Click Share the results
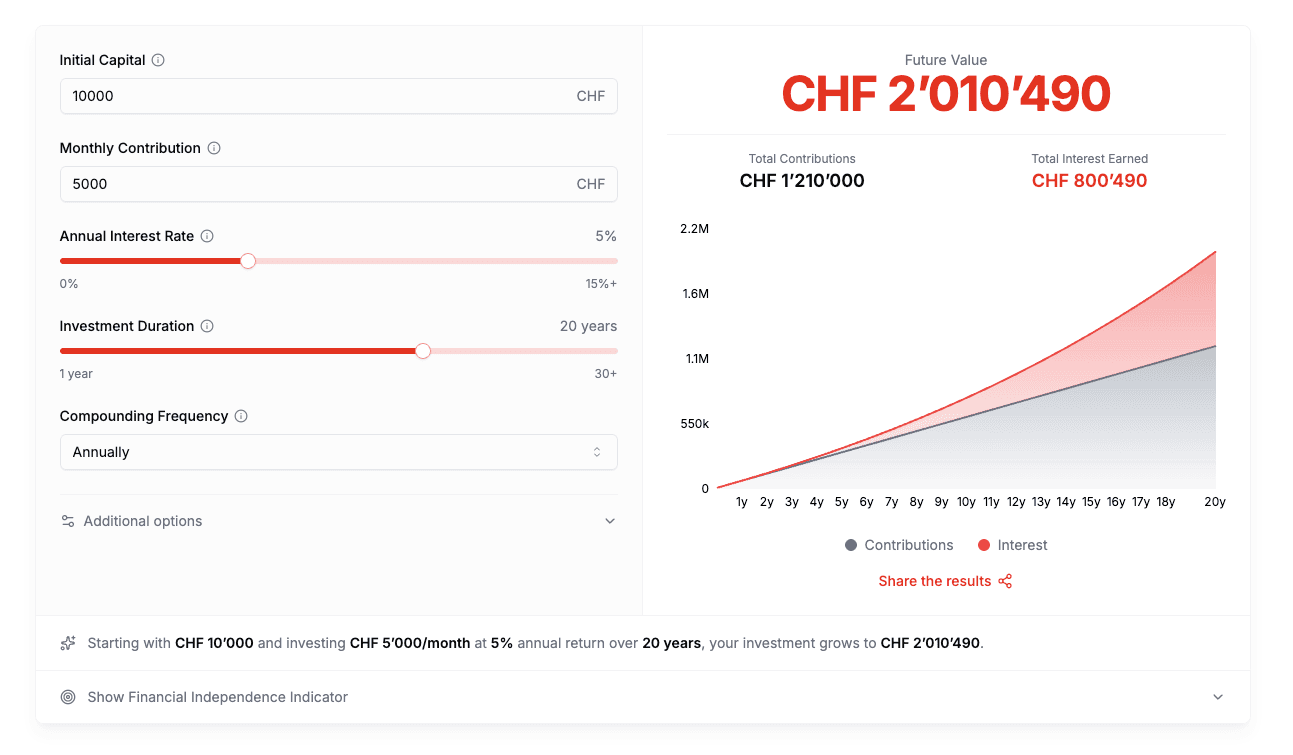 click(934, 581)
